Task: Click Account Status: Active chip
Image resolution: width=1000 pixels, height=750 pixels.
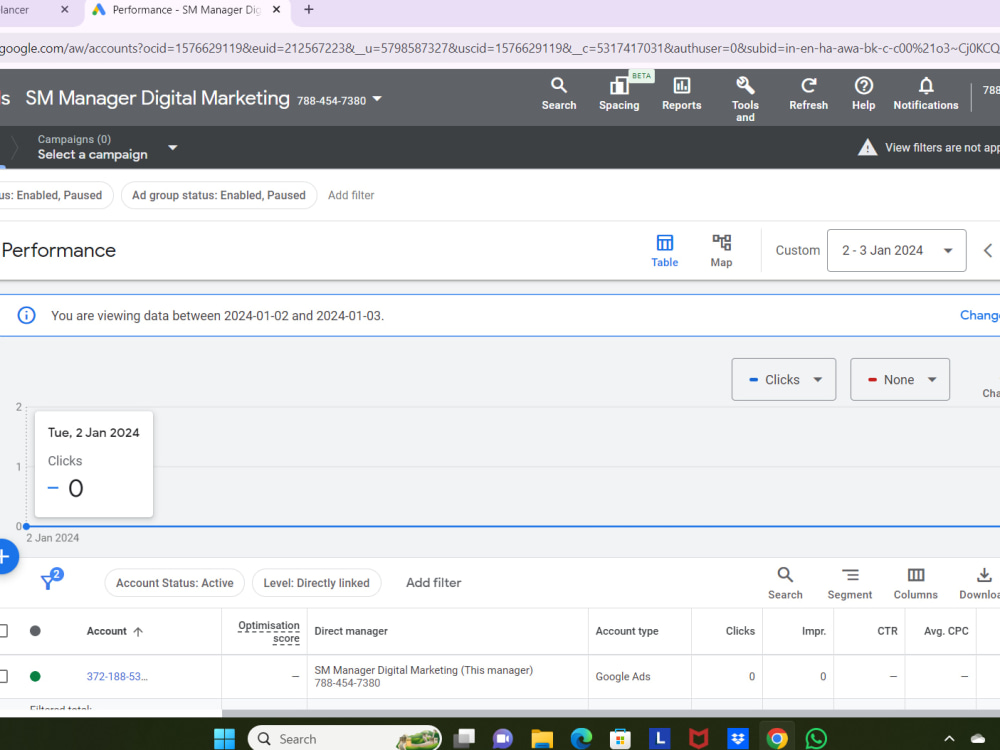Action: tap(174, 583)
